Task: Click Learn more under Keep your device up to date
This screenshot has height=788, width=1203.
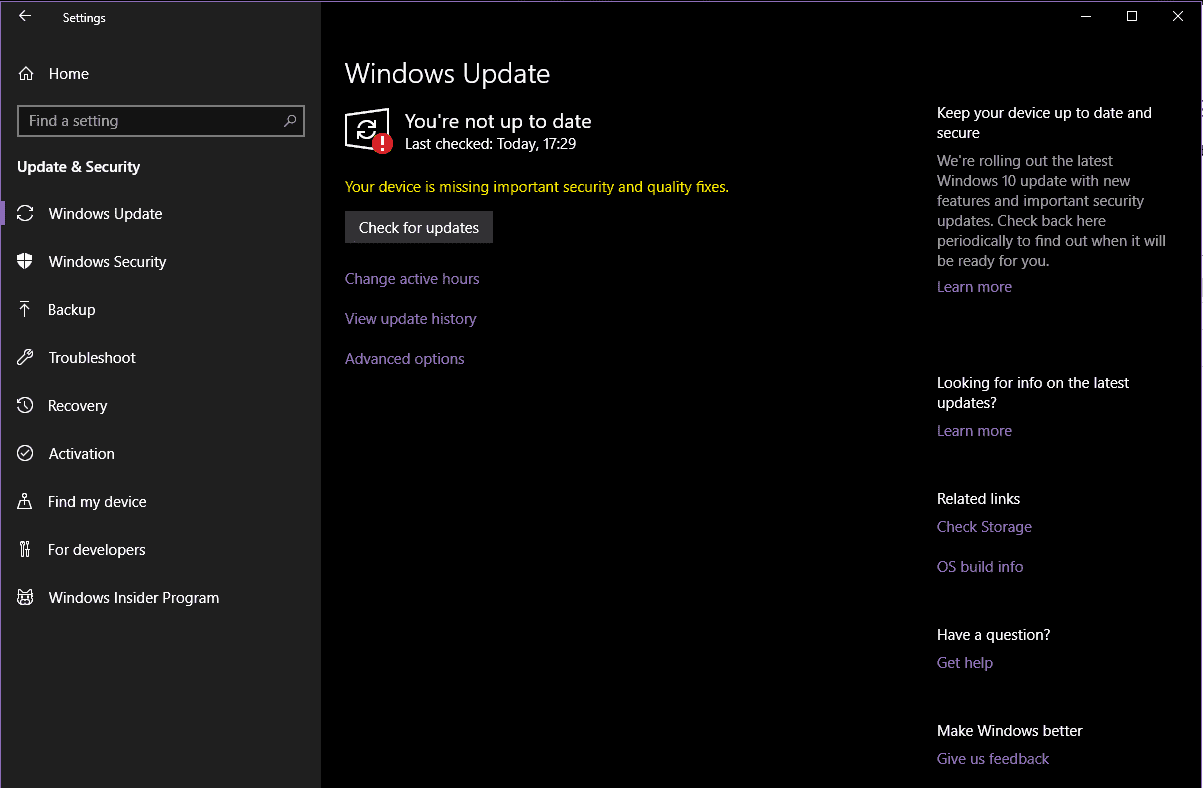Action: [974, 287]
